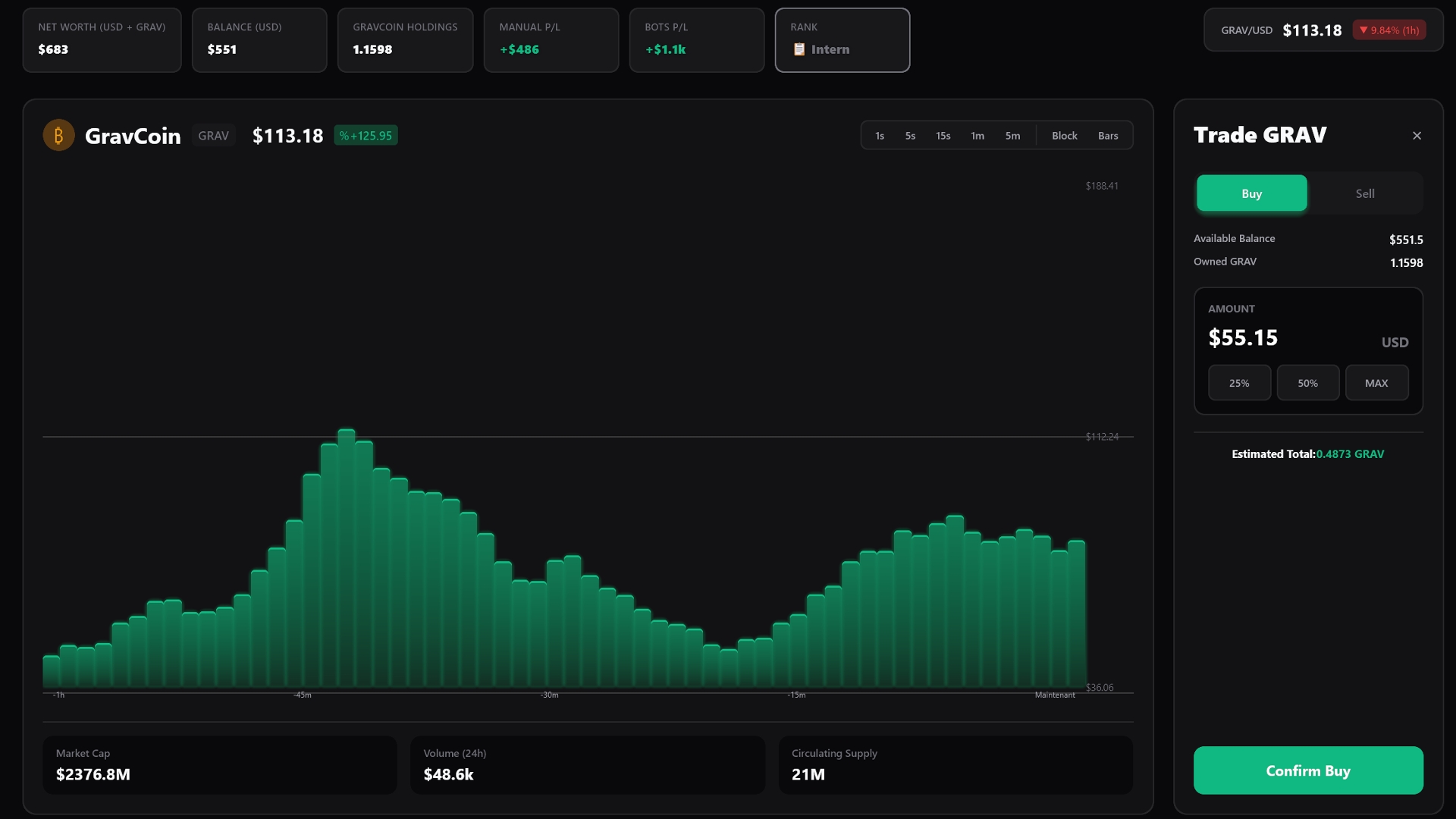This screenshot has height=819, width=1456.
Task: Click the green +125.95 percent badge
Action: coord(366,136)
